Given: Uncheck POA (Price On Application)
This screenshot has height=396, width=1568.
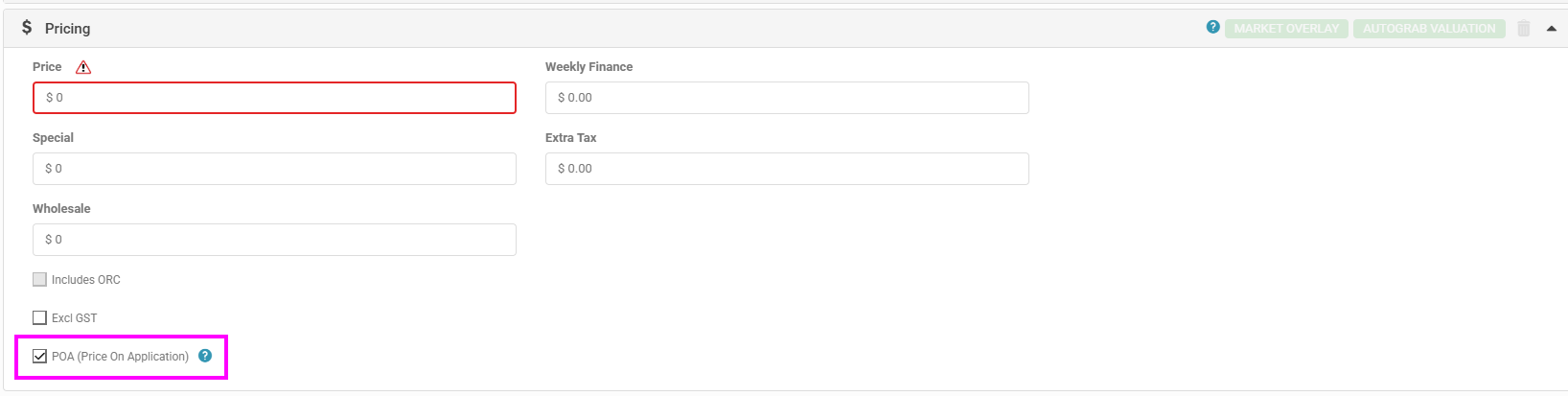Looking at the screenshot, I should pos(39,357).
